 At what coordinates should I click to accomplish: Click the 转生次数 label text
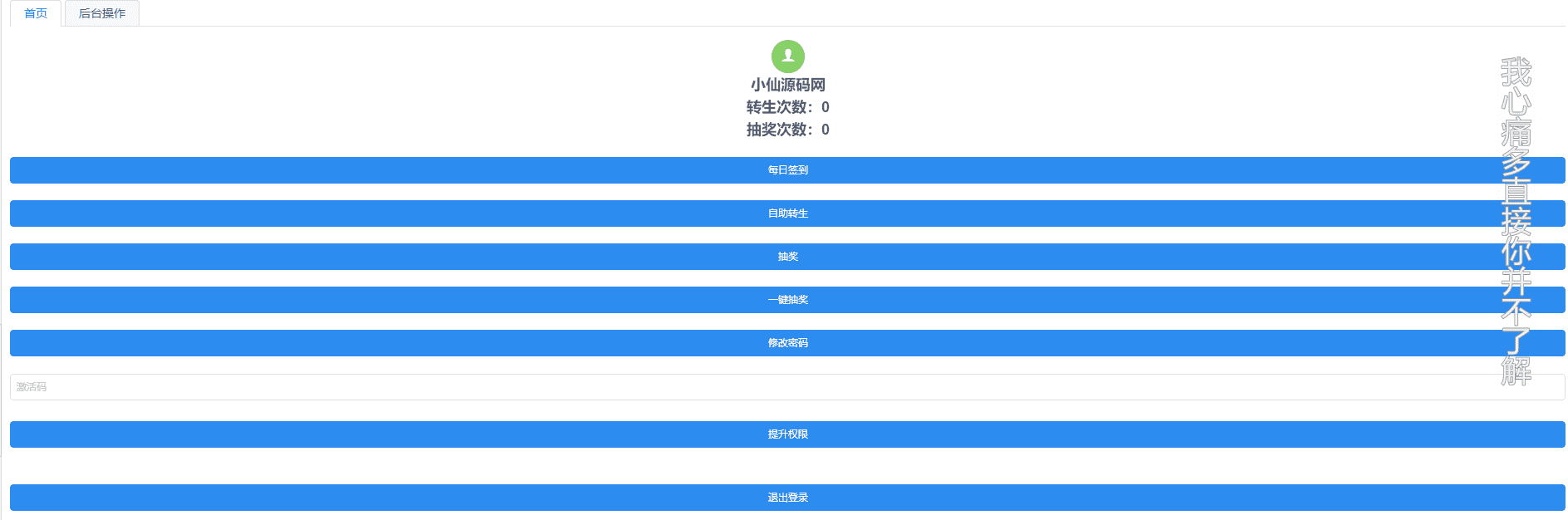pyautogui.click(x=778, y=107)
